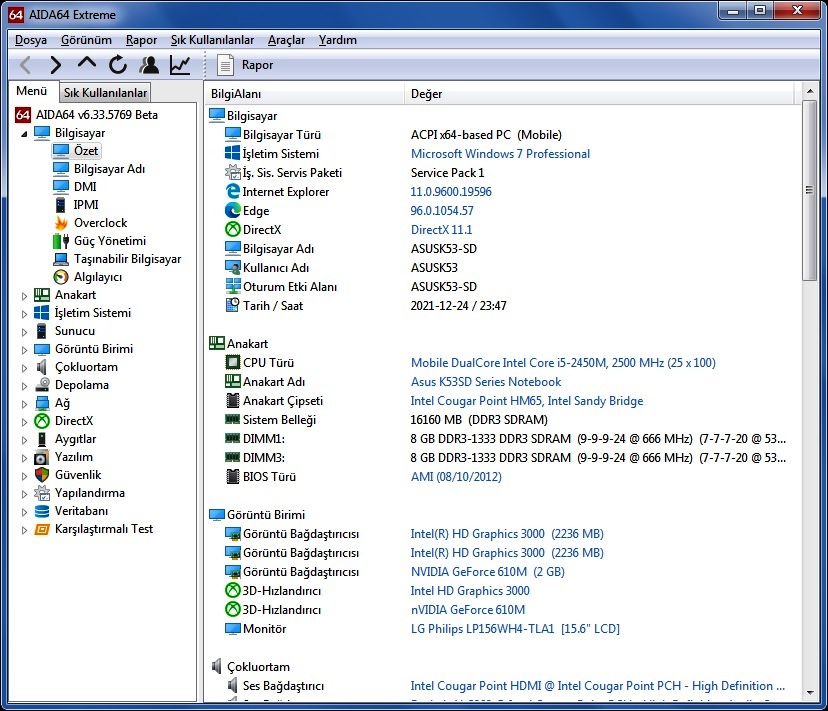Click the Güvenlik shield icon
The width and height of the screenshot is (828, 711).
(x=42, y=475)
